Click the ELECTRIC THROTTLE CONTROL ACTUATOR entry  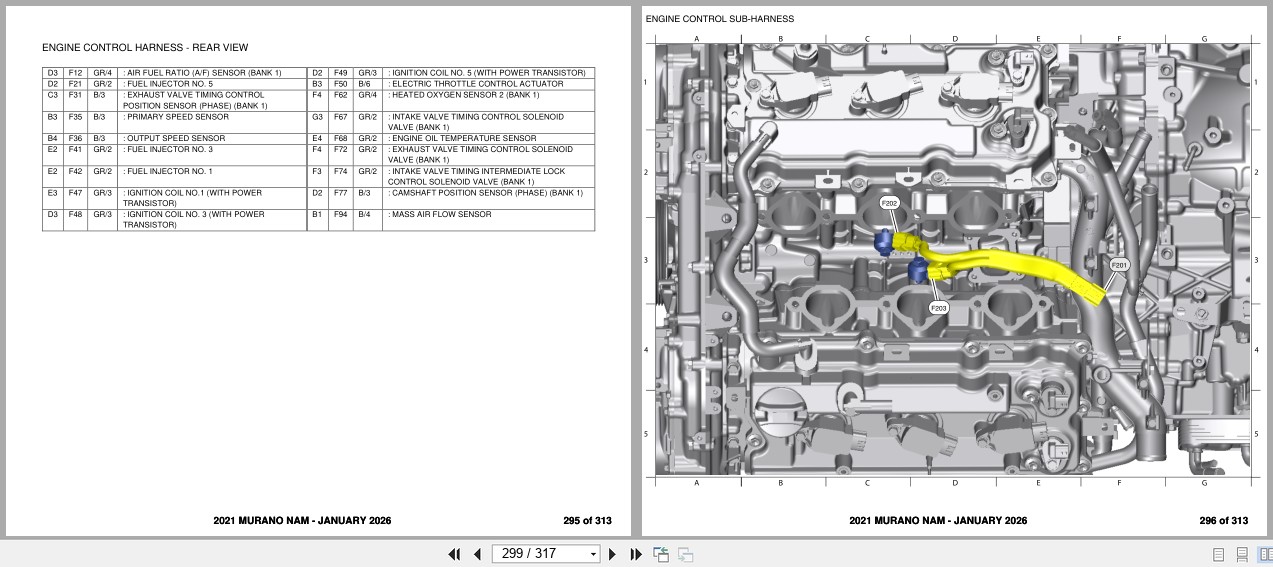(x=476, y=84)
